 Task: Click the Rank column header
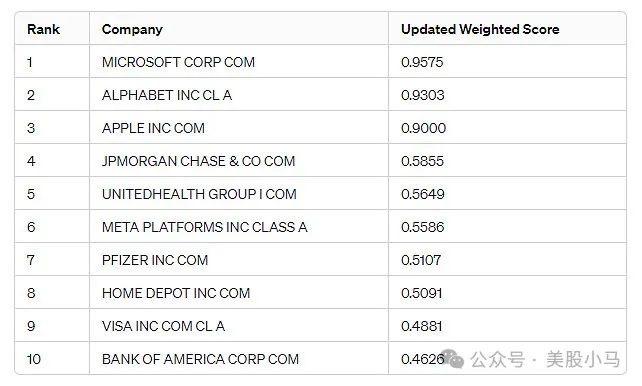click(x=43, y=29)
